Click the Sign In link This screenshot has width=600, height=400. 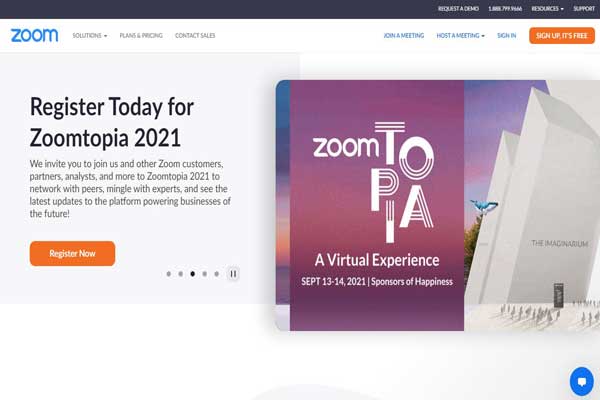pyautogui.click(x=507, y=36)
